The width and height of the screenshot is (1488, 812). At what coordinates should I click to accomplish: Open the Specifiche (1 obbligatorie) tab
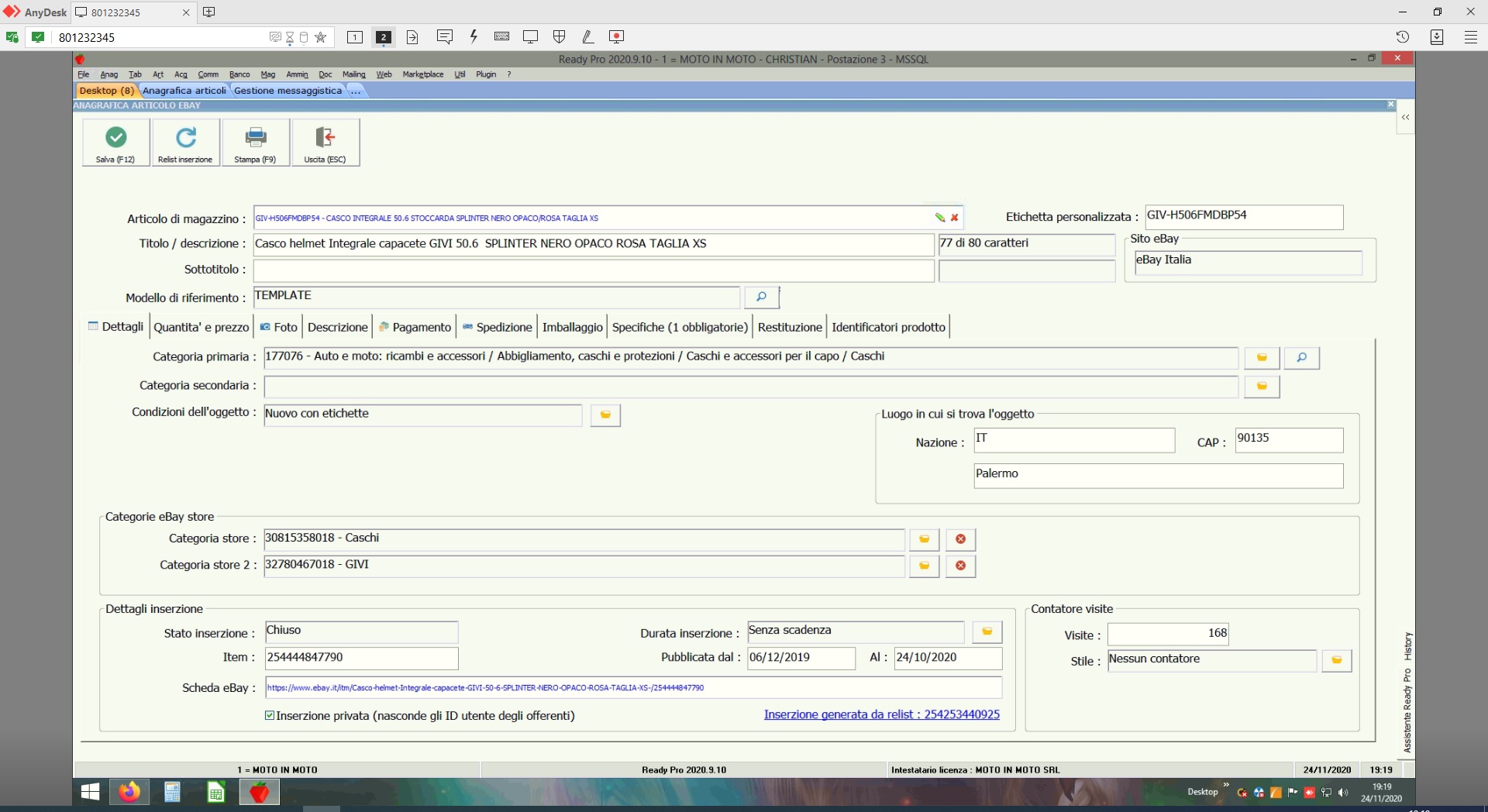pyautogui.click(x=680, y=327)
